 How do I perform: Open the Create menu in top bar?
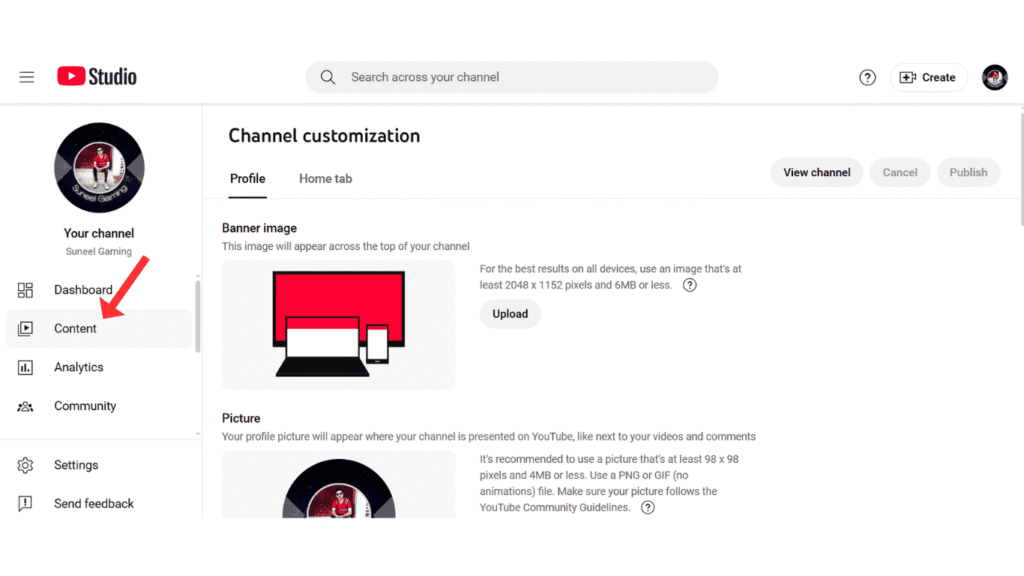[x=928, y=77]
